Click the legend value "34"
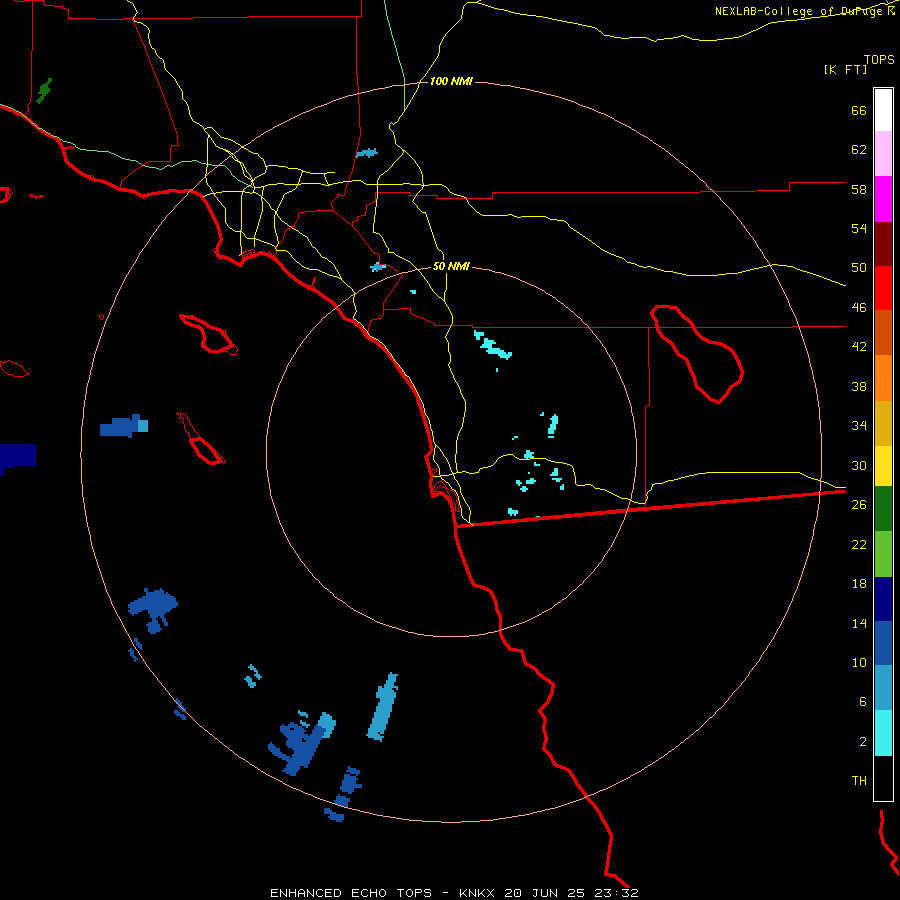Image resolution: width=900 pixels, height=900 pixels. point(859,425)
